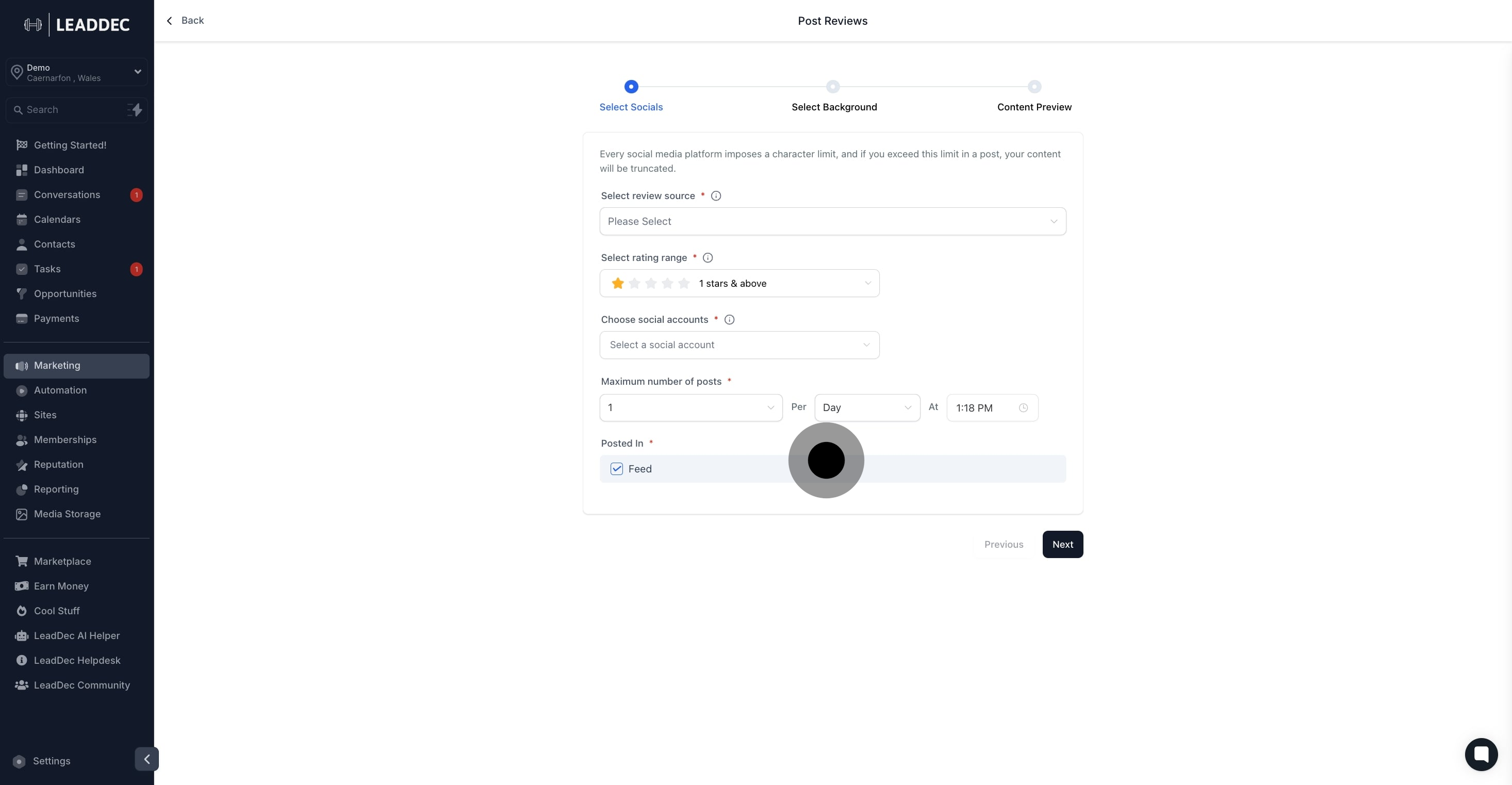Click the Earn Money cash icon
The image size is (1512, 785).
tap(22, 586)
